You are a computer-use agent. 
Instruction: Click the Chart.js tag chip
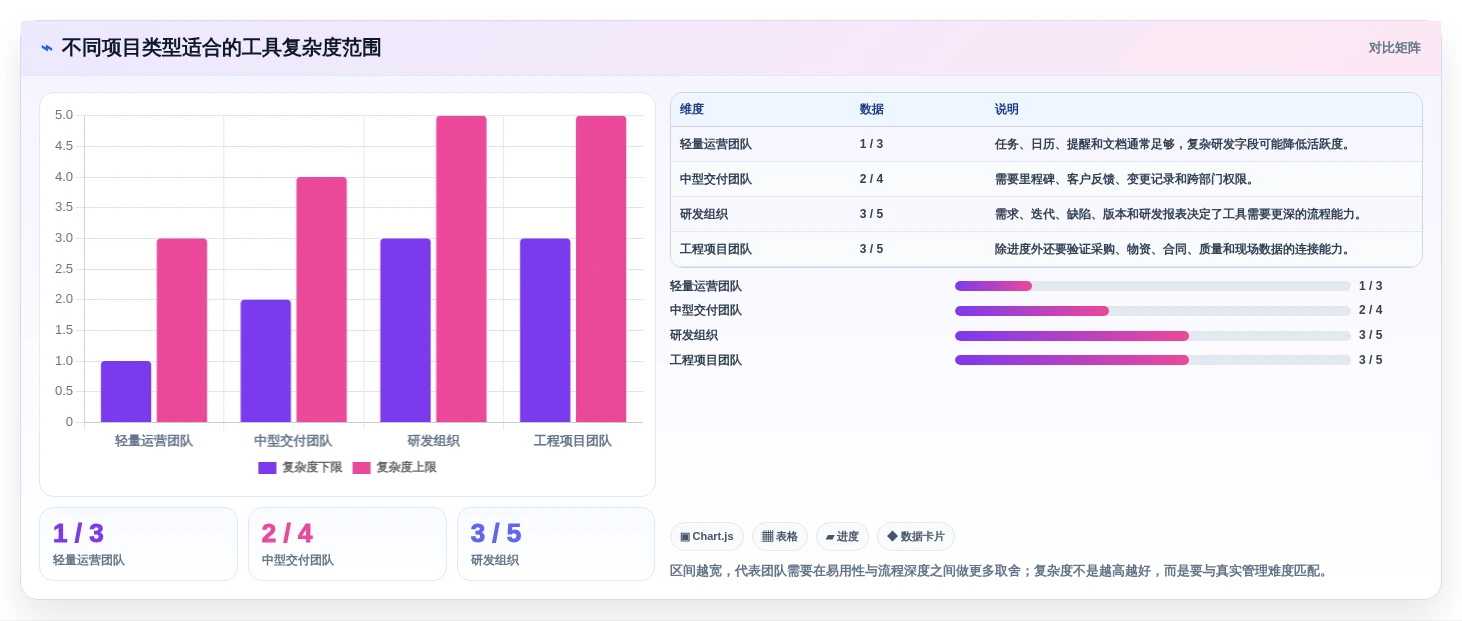pyautogui.click(x=707, y=537)
